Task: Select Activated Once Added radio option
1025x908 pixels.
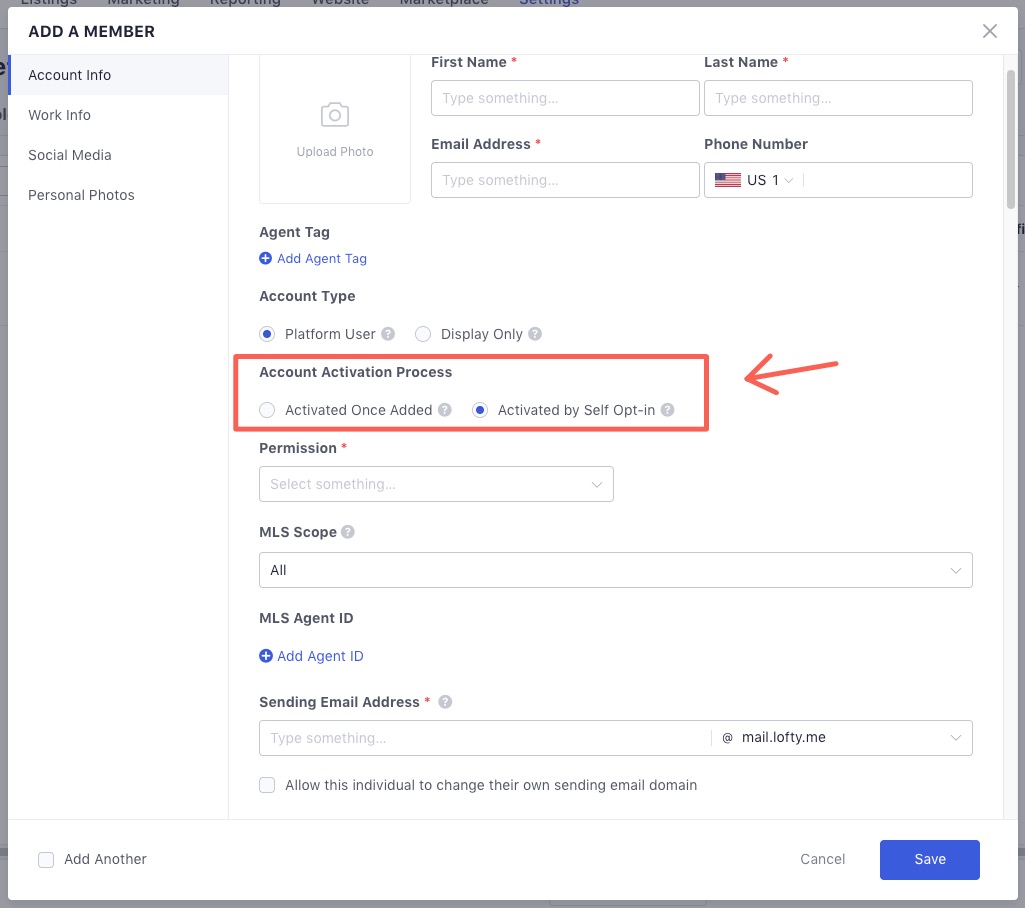Action: (267, 410)
